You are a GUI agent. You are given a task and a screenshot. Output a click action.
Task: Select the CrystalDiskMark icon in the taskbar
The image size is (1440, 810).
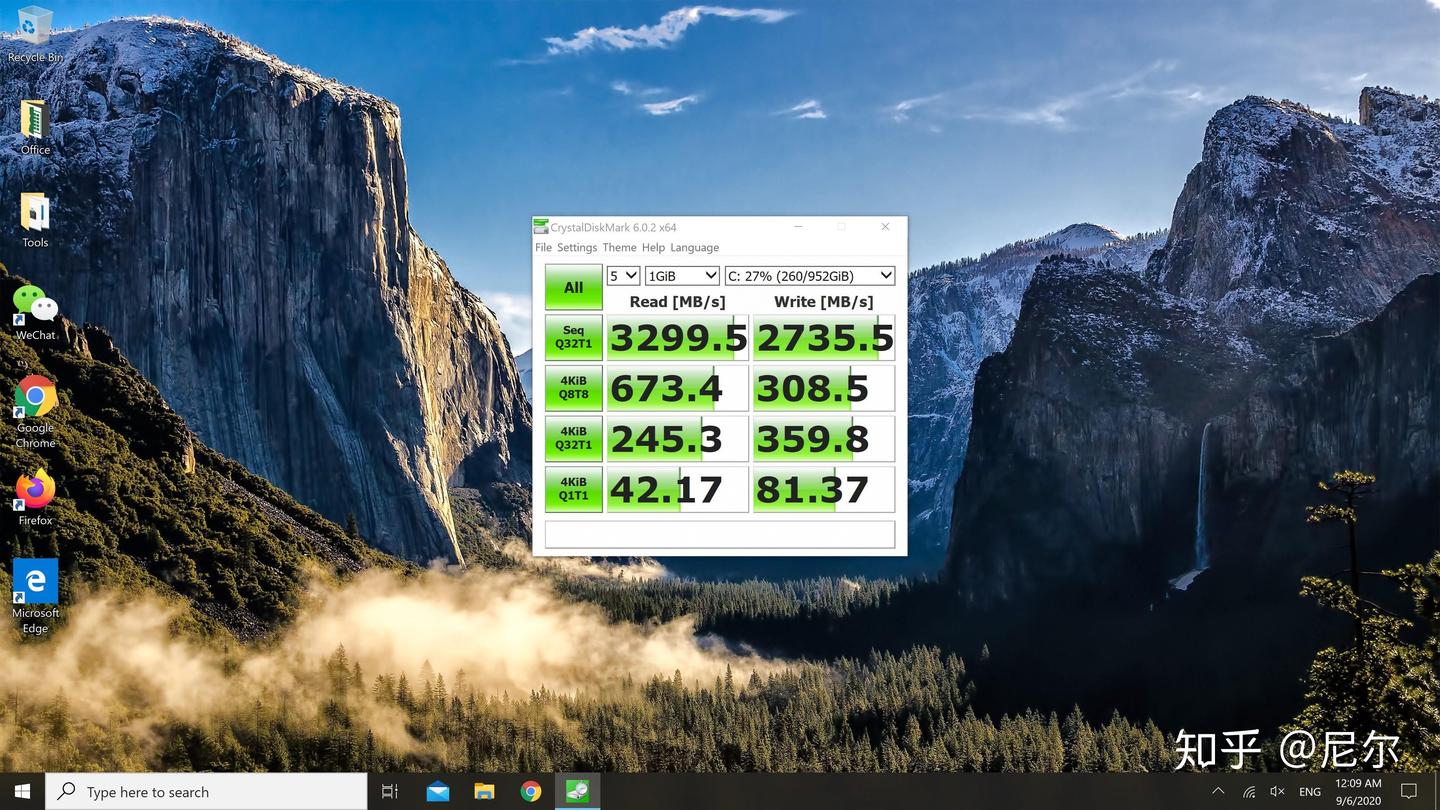(577, 791)
